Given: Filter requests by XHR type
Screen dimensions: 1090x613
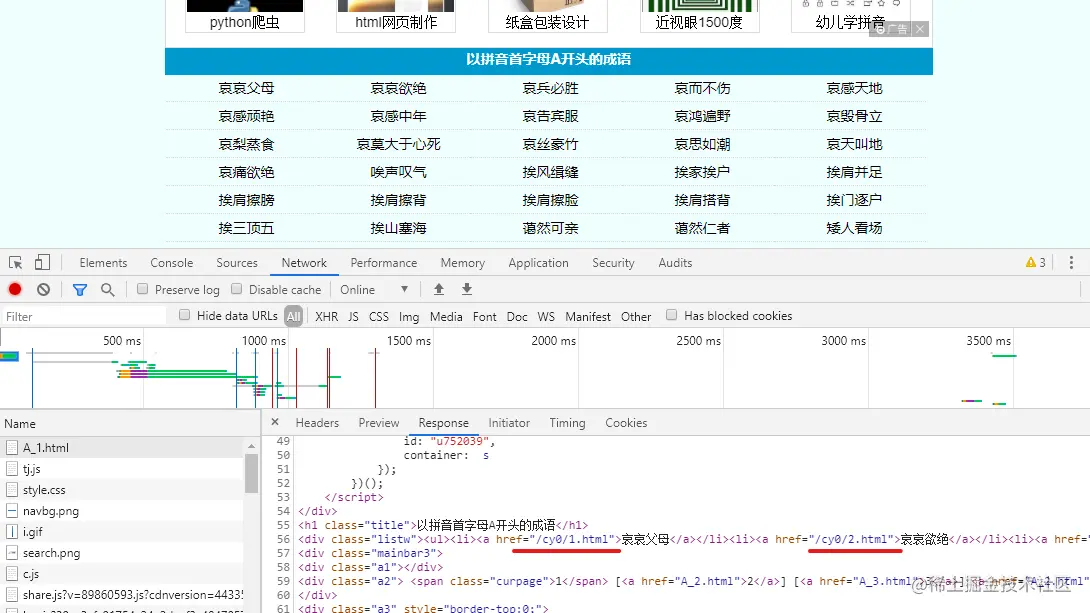Looking at the screenshot, I should click(326, 316).
